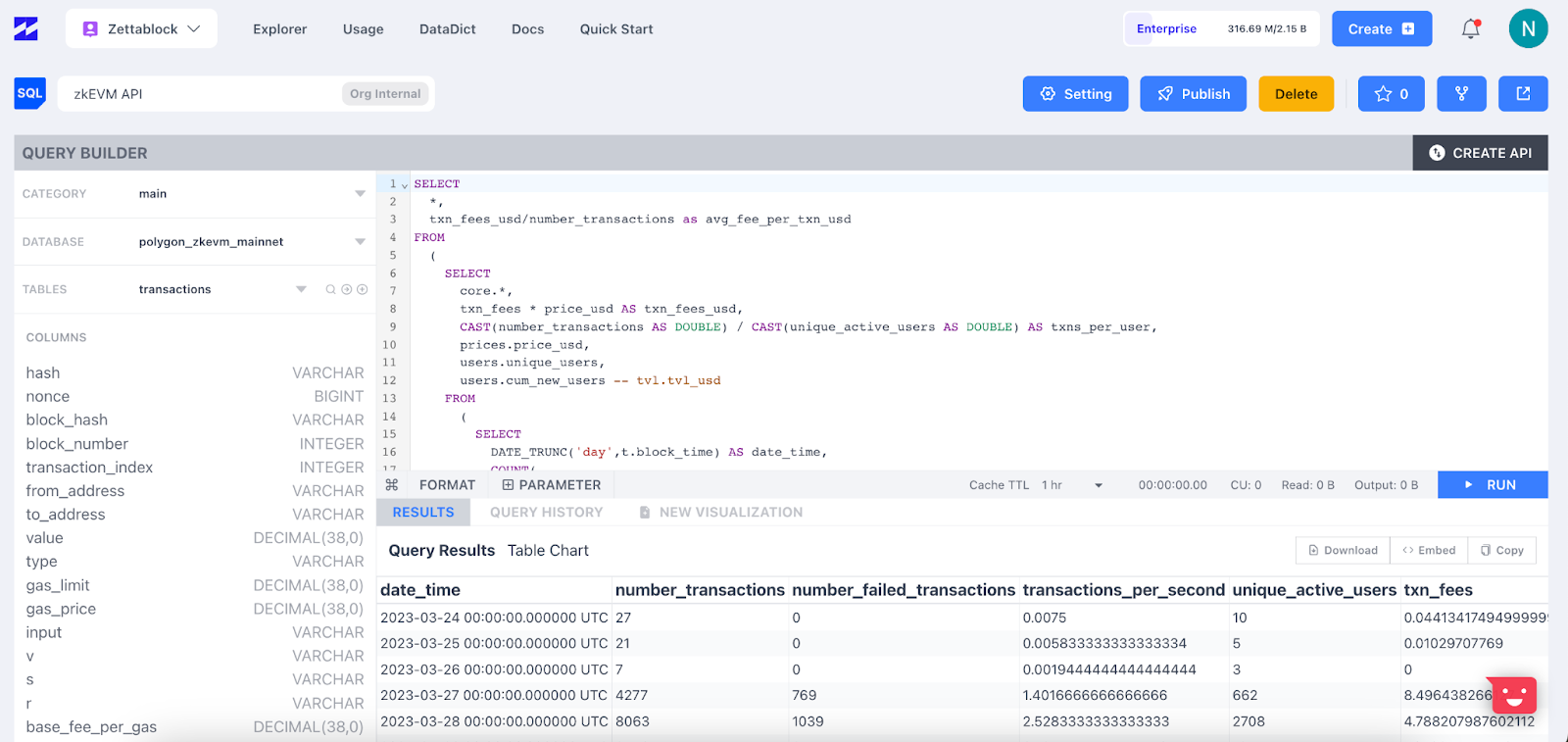Click the Org Internal visibility badge
This screenshot has height=742, width=1568.
[385, 94]
